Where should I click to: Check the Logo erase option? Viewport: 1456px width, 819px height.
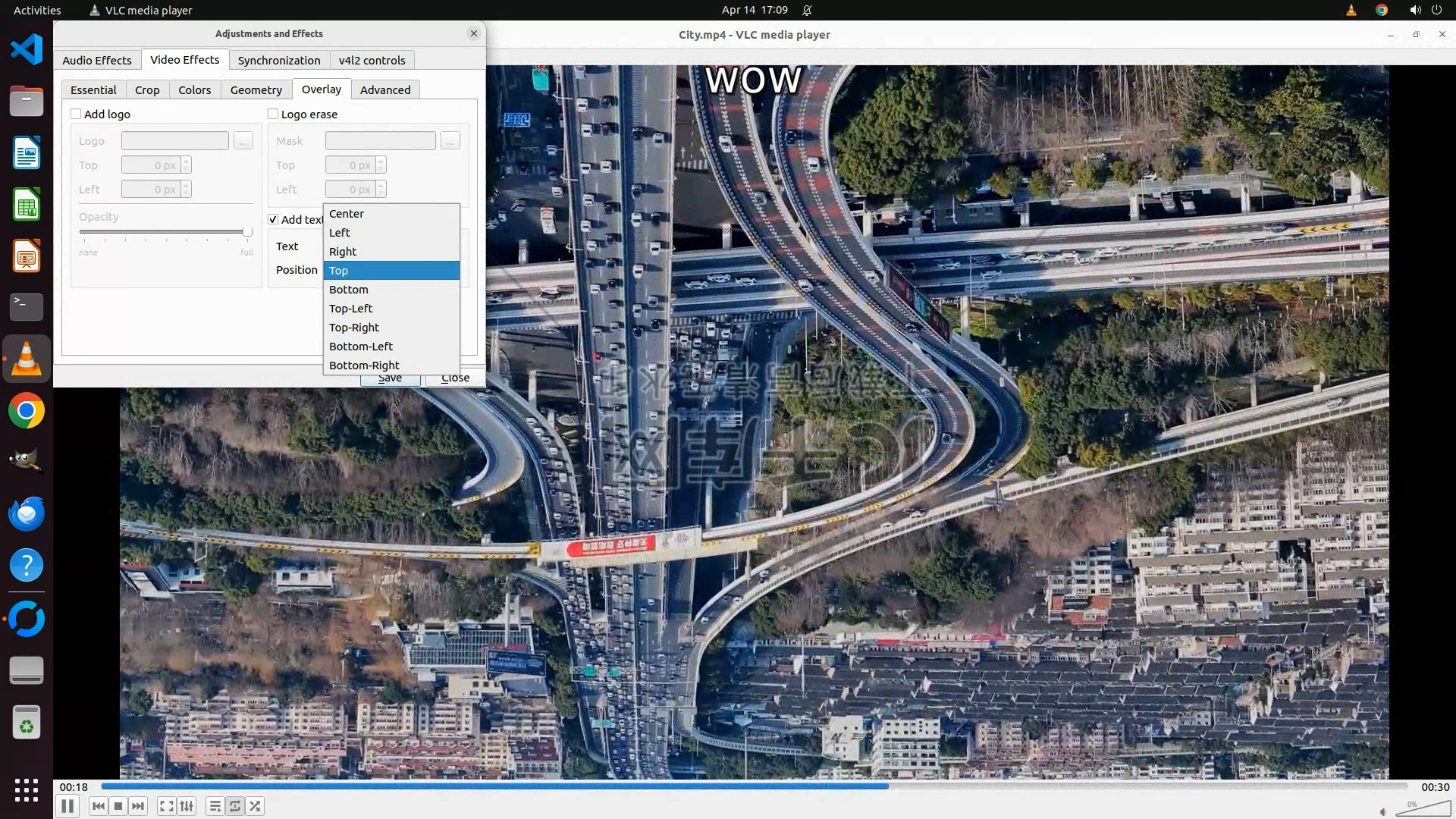pyautogui.click(x=273, y=114)
